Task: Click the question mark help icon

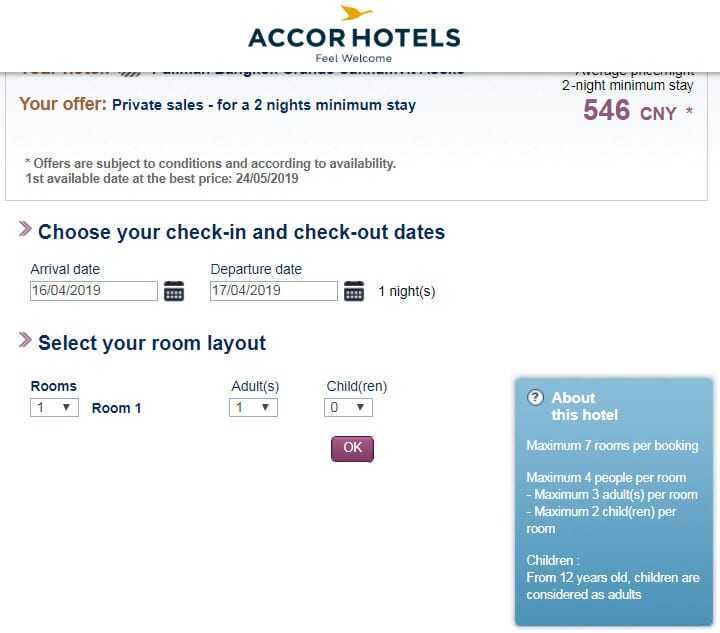Action: click(535, 398)
